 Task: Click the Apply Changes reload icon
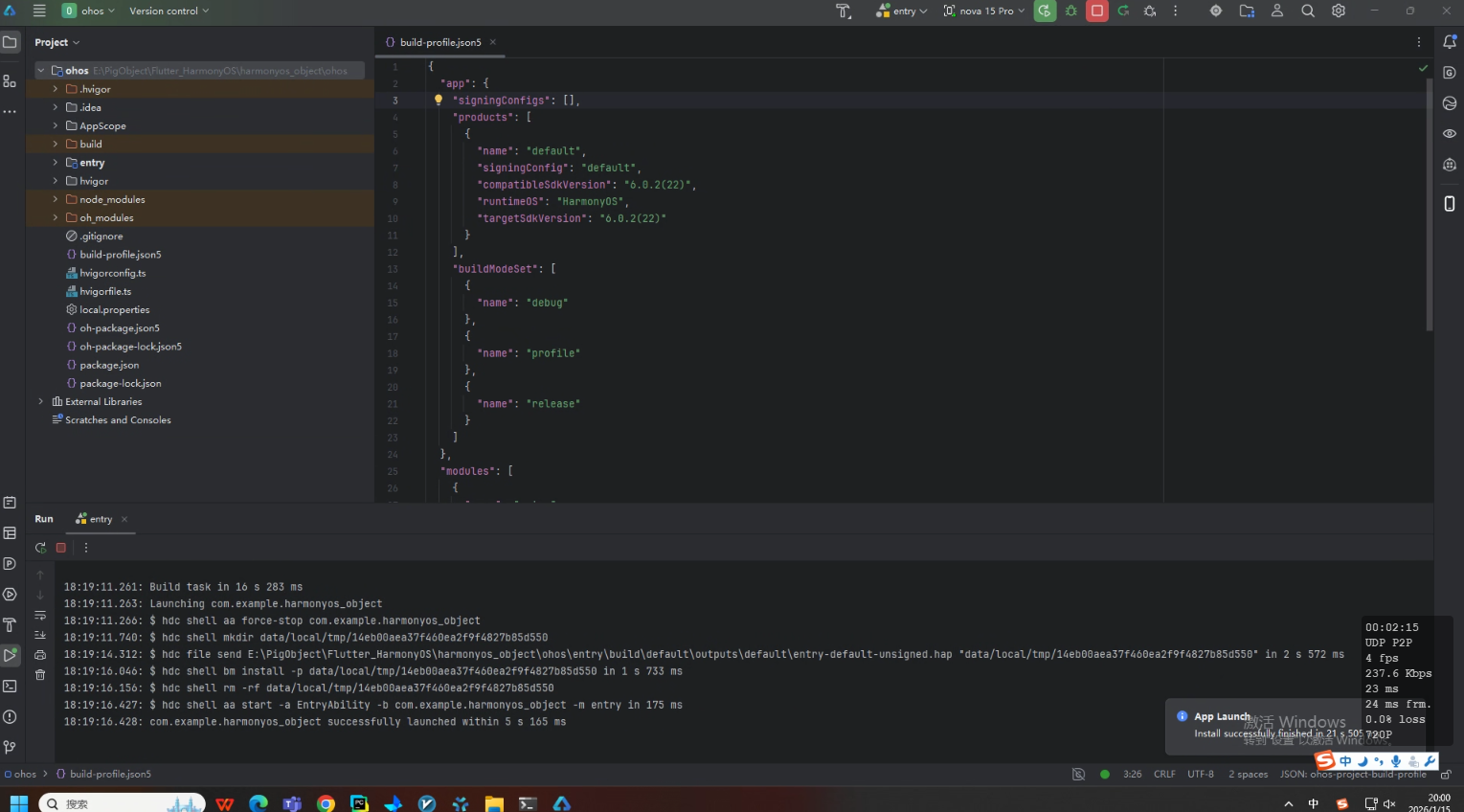(x=1123, y=11)
